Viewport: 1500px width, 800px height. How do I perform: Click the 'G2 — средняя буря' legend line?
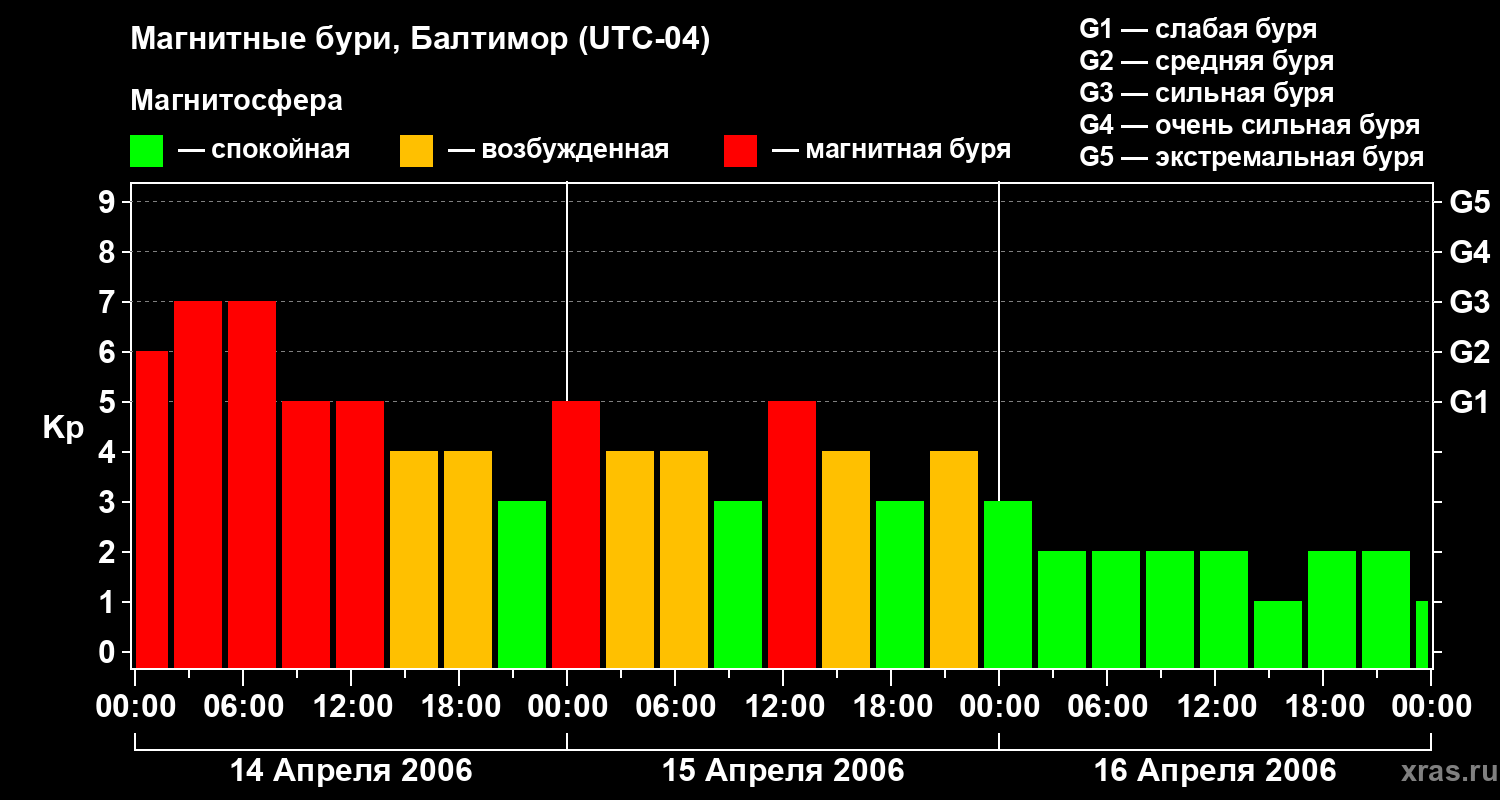(1206, 61)
